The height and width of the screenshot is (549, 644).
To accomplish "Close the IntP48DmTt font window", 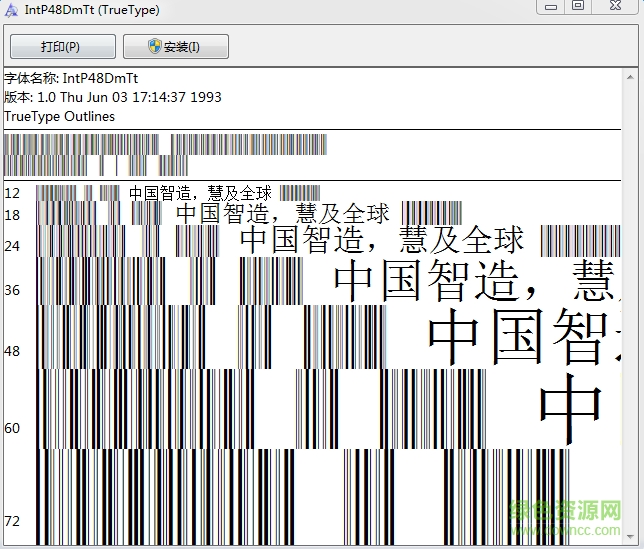I will (617, 6).
